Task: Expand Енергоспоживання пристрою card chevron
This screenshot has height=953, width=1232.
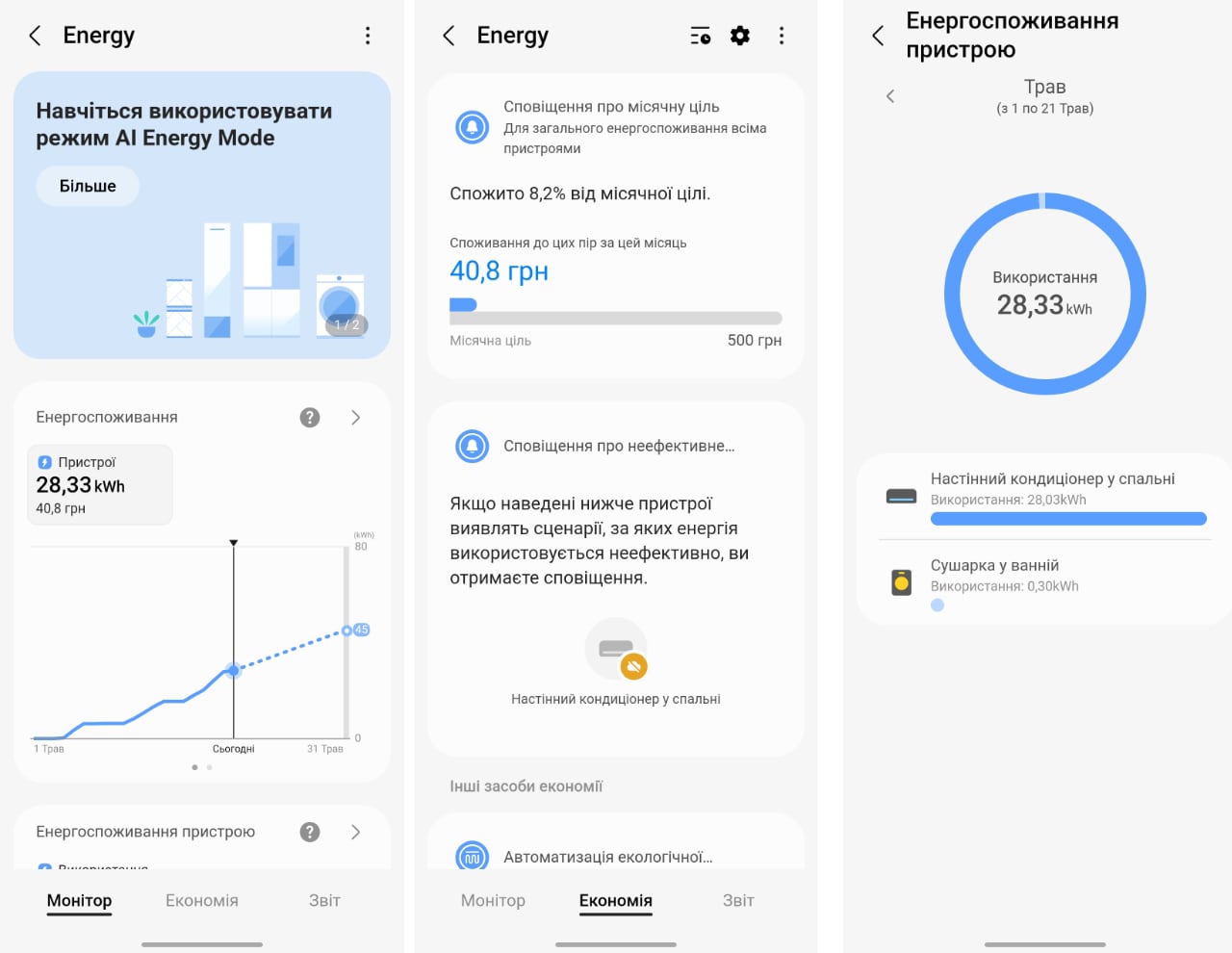Action: coord(356,832)
